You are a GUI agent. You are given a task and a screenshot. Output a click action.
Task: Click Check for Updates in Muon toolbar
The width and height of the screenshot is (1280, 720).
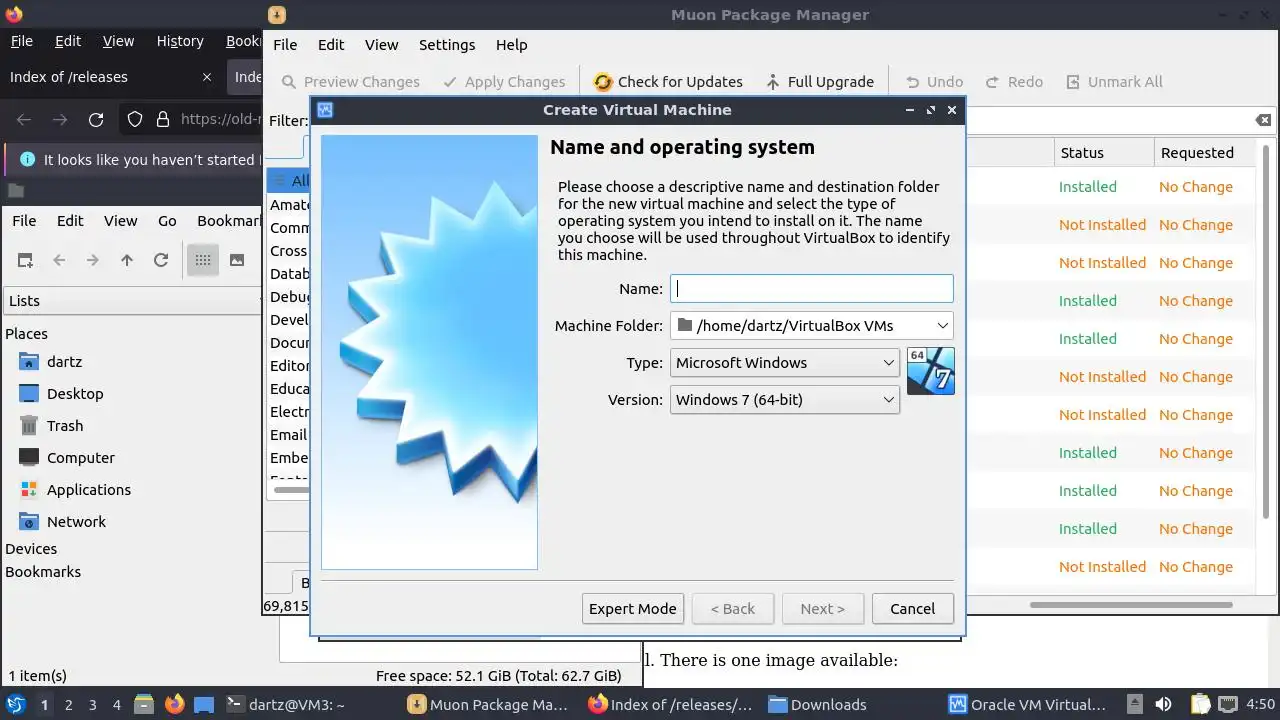668,82
